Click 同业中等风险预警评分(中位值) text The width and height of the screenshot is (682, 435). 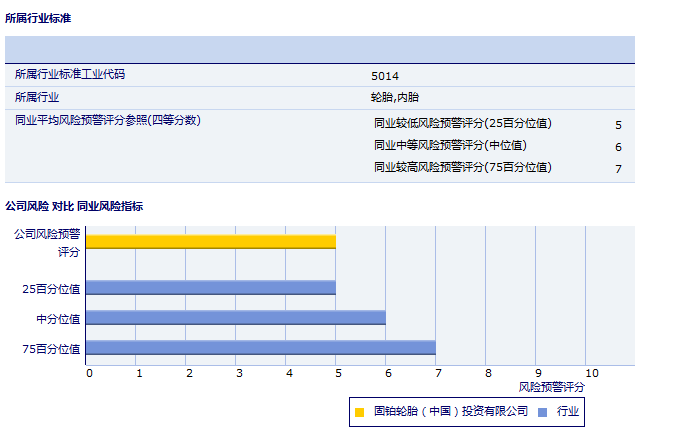(x=449, y=146)
